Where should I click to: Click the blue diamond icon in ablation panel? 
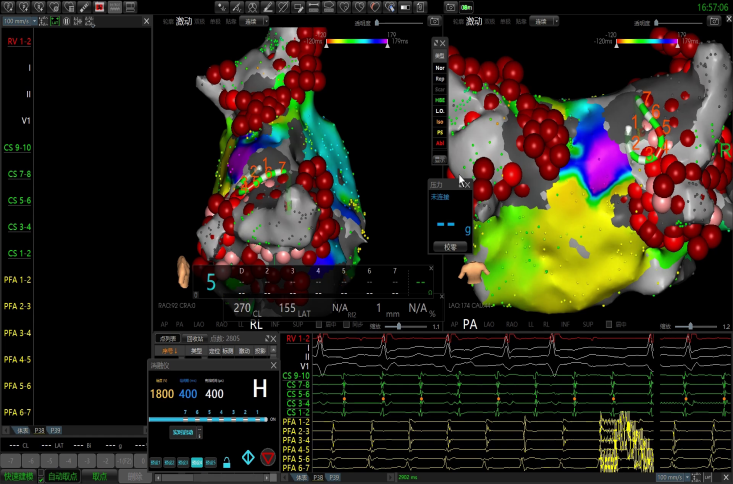tap(247, 457)
